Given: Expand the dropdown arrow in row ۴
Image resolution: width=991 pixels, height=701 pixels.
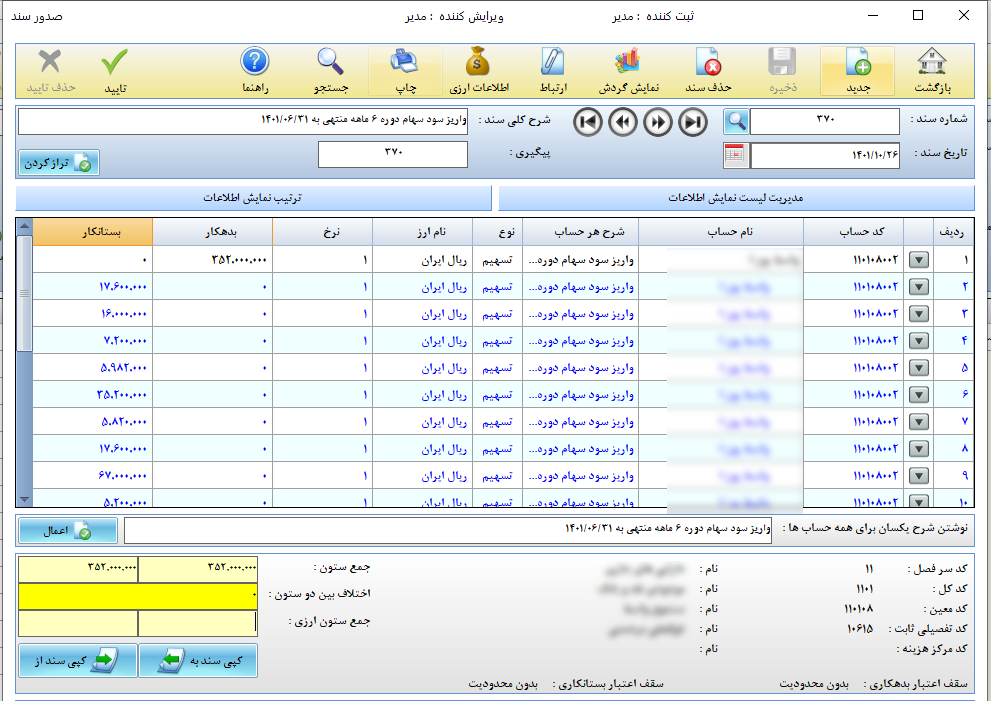Looking at the screenshot, I should [x=918, y=341].
